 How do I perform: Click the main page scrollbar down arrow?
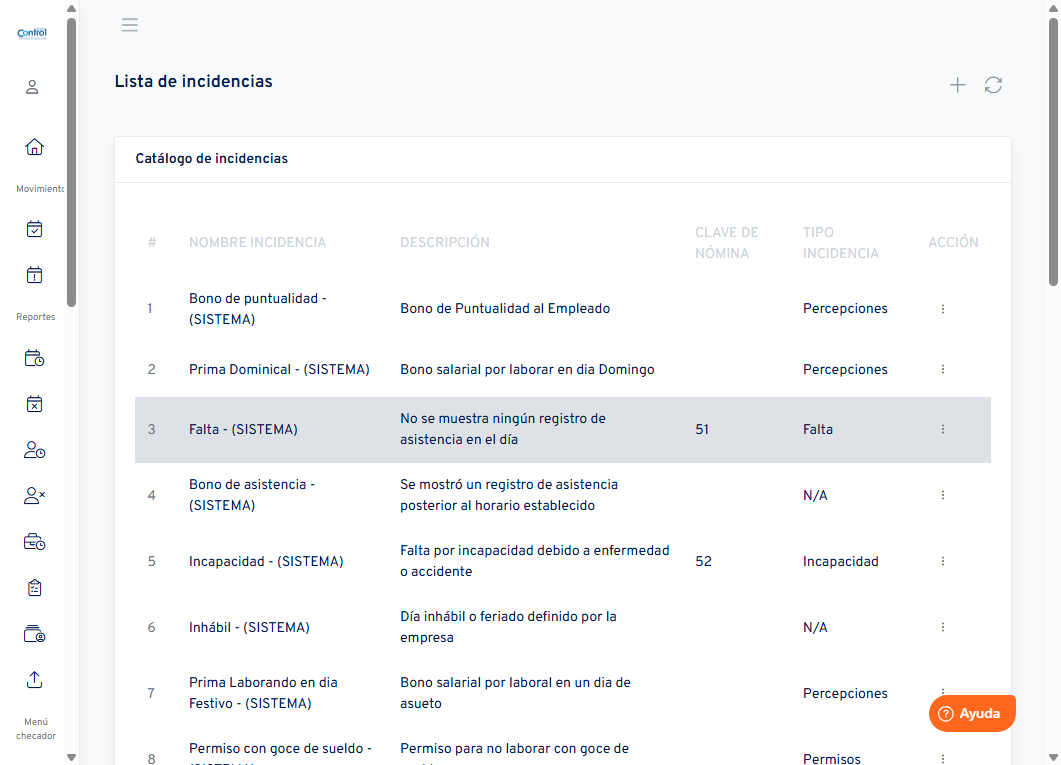coord(1053,758)
